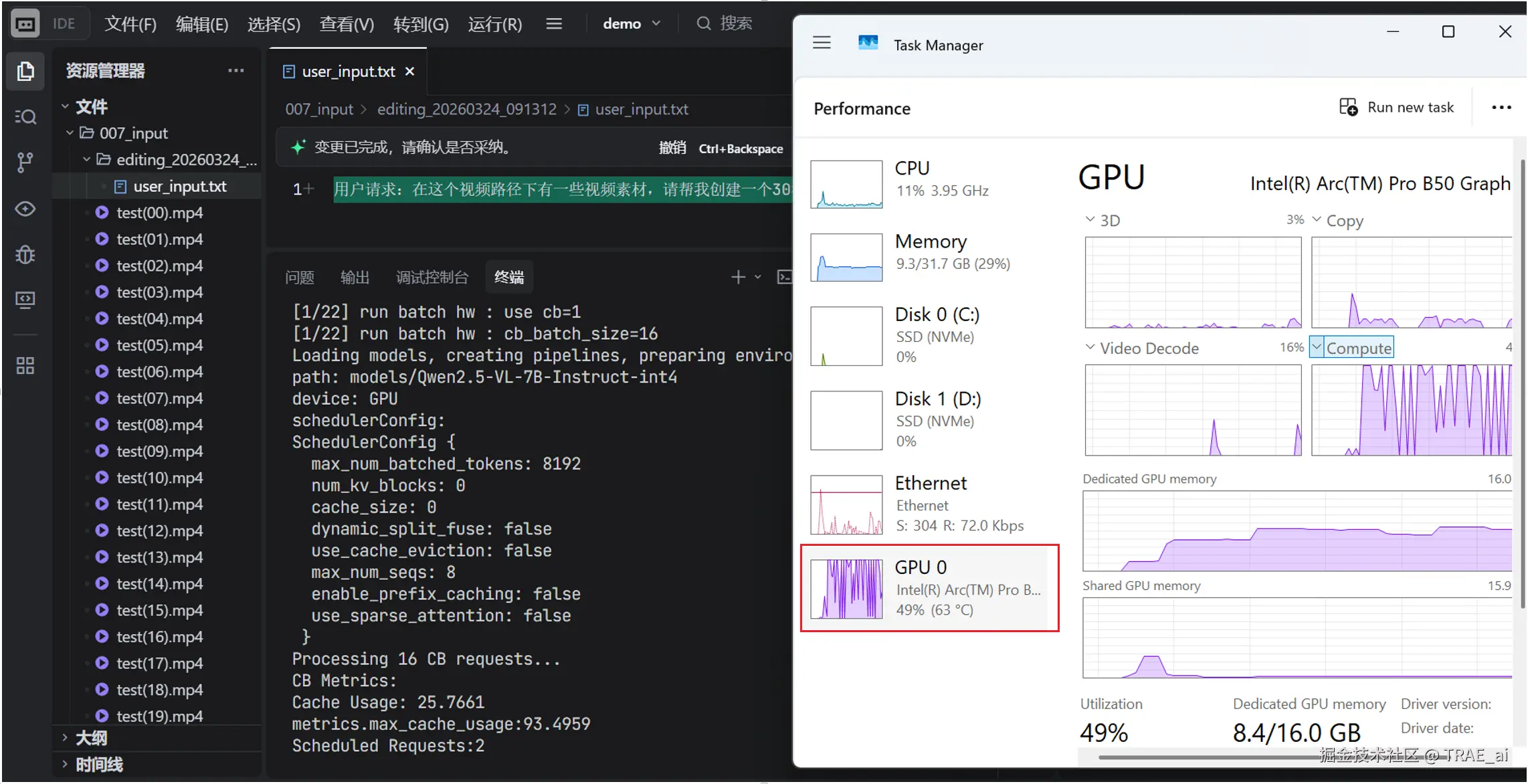Click 撤销 to undo the change

click(x=672, y=148)
